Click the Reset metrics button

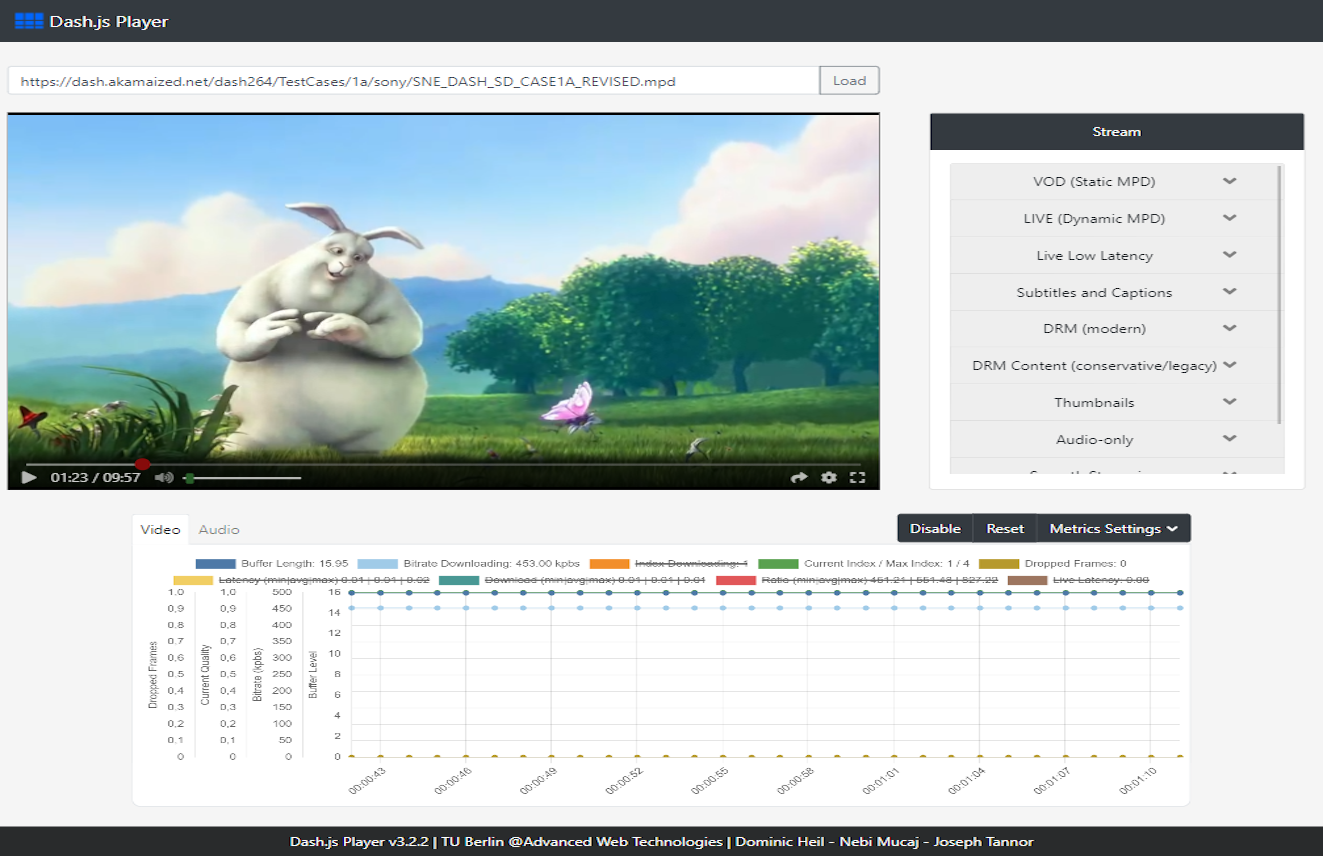pyautogui.click(x=1005, y=528)
